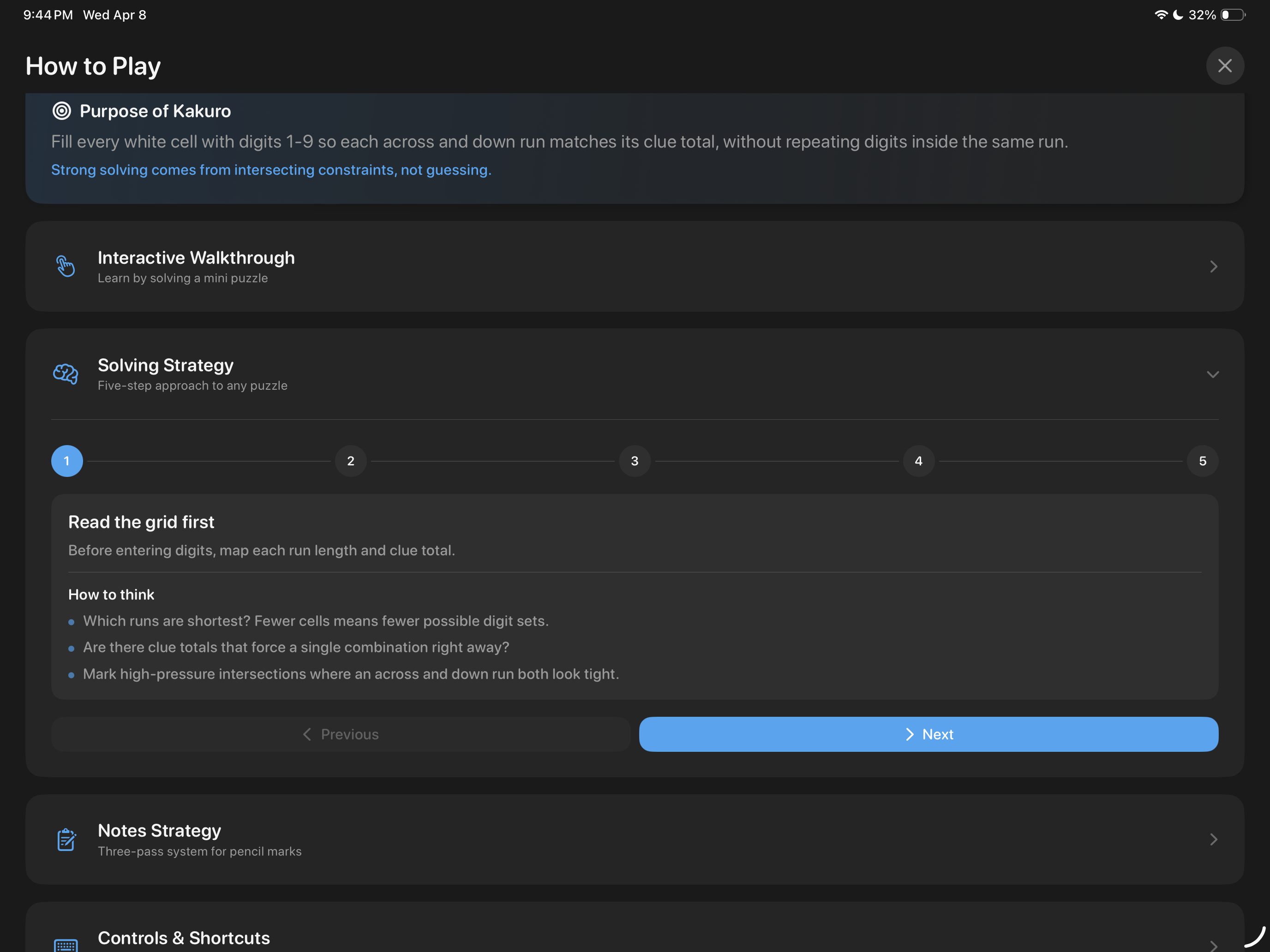Tap 'Five-step approach to any puzzle' subtitle
The height and width of the screenshot is (952, 1270).
point(192,386)
